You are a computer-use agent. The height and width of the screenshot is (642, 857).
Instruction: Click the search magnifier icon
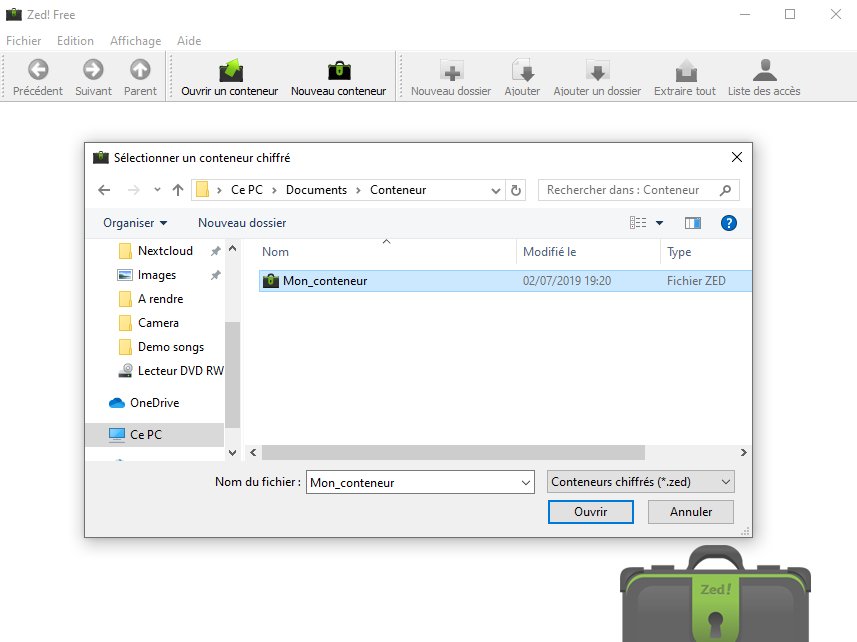[725, 190]
